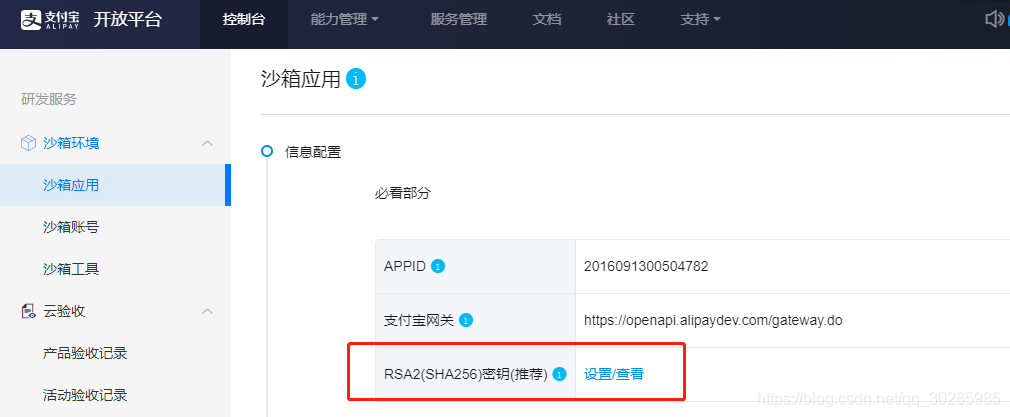Open the 能力管理 dropdown menu

point(345,20)
